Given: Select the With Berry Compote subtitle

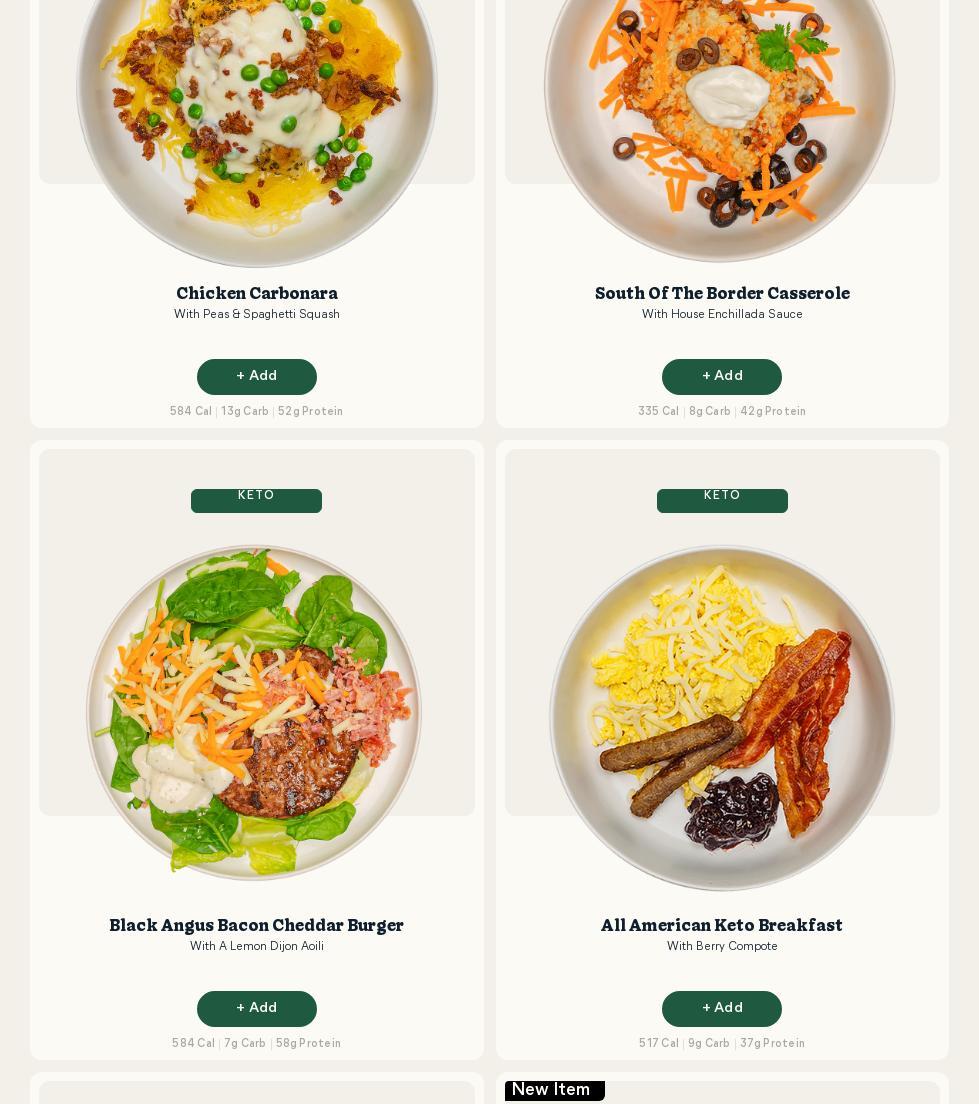Looking at the screenshot, I should point(722,946).
